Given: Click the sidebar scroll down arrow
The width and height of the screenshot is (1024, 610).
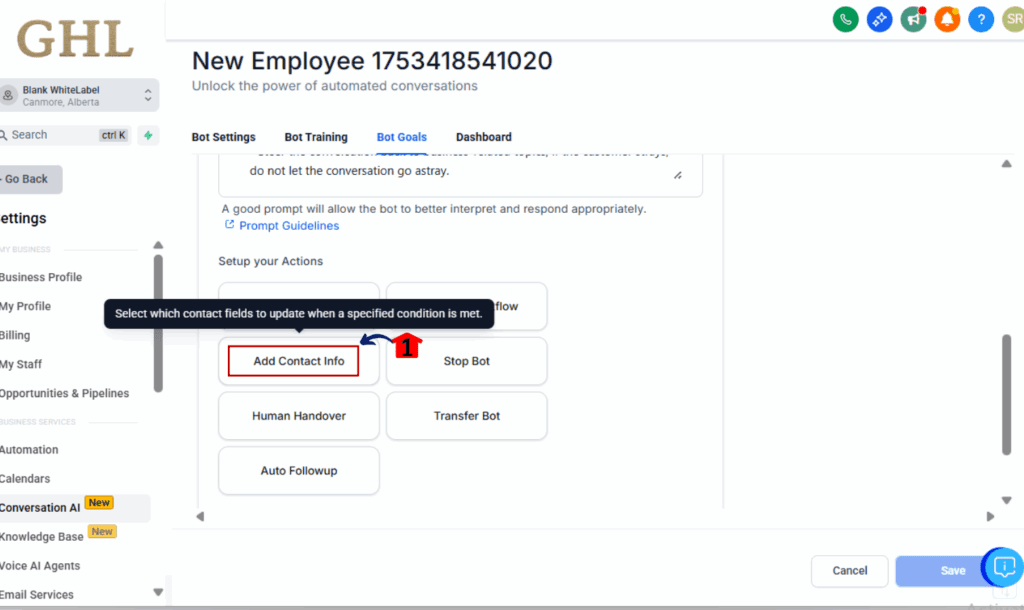Looking at the screenshot, I should [158, 592].
